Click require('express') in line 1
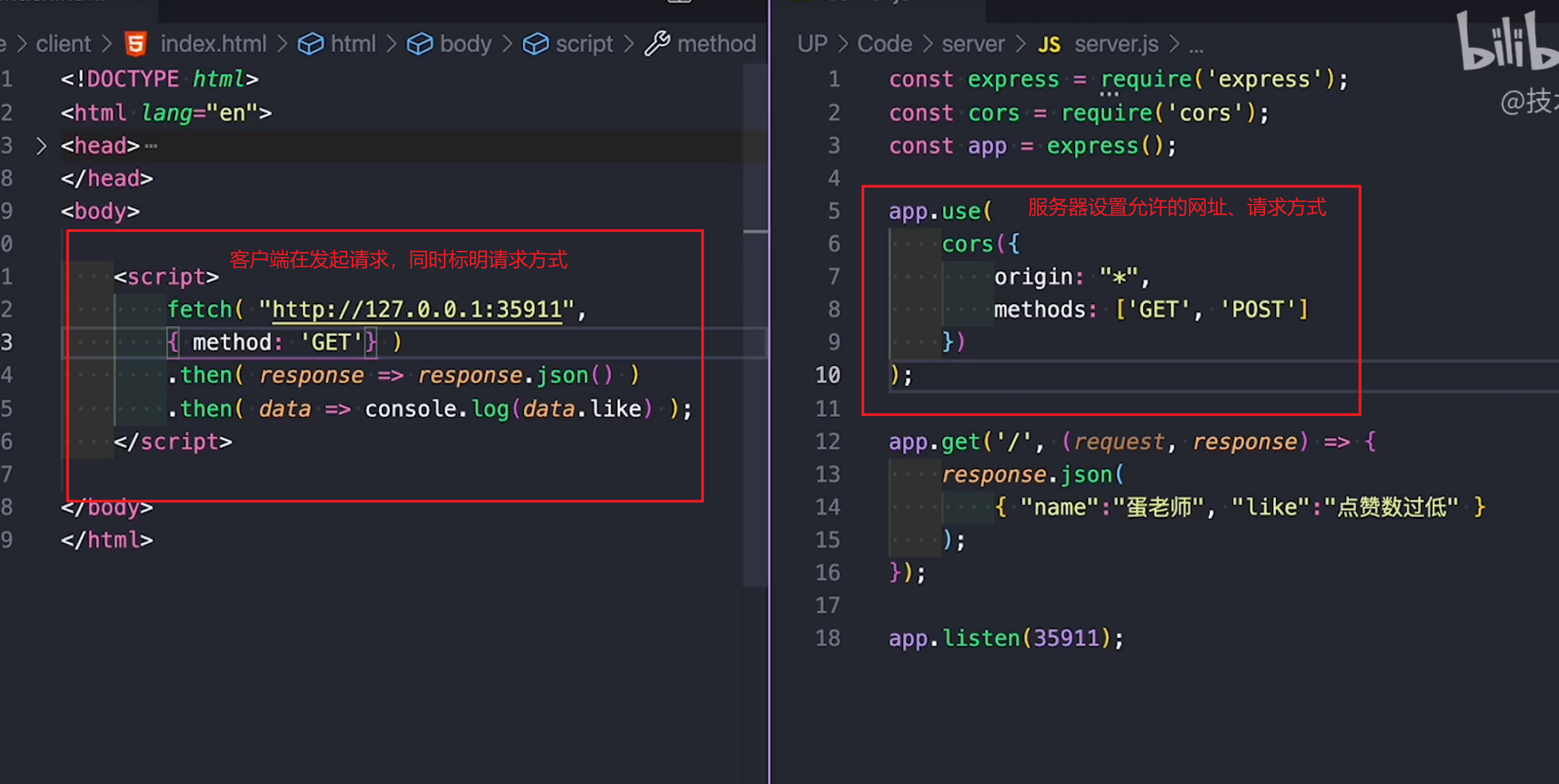This screenshot has height=784, width=1559. click(1217, 79)
